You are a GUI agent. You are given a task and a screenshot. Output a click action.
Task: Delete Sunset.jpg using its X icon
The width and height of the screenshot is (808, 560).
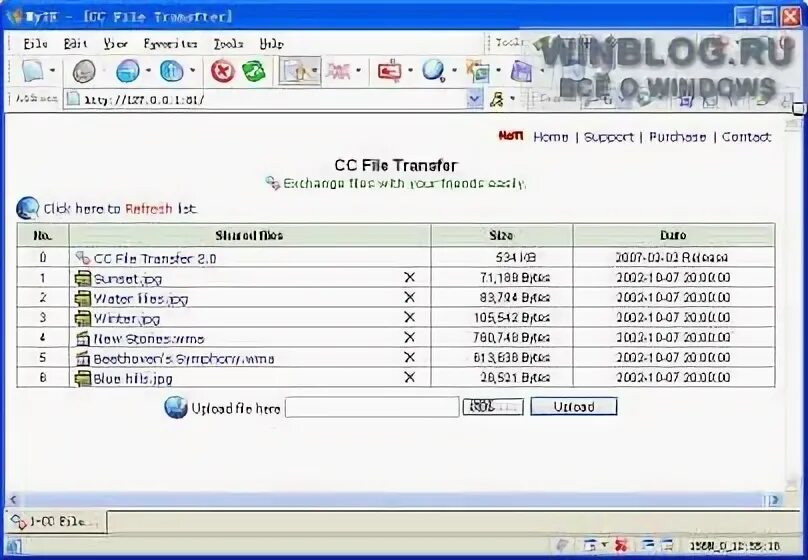[410, 277]
